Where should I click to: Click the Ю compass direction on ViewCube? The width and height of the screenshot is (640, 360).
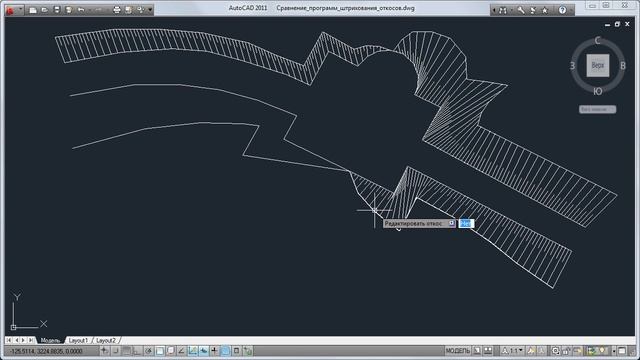tap(598, 91)
